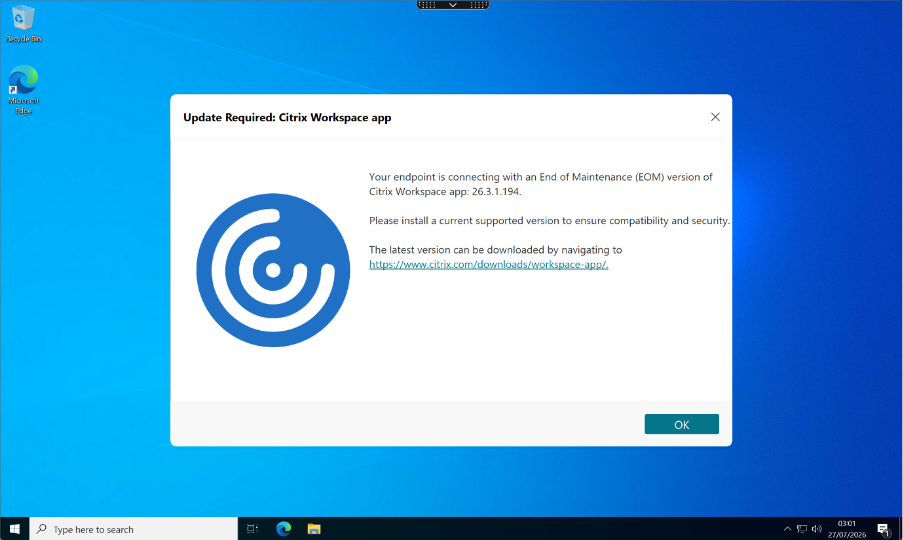The height and width of the screenshot is (540, 903).
Task: Open the volume tray icon
Action: 817,528
